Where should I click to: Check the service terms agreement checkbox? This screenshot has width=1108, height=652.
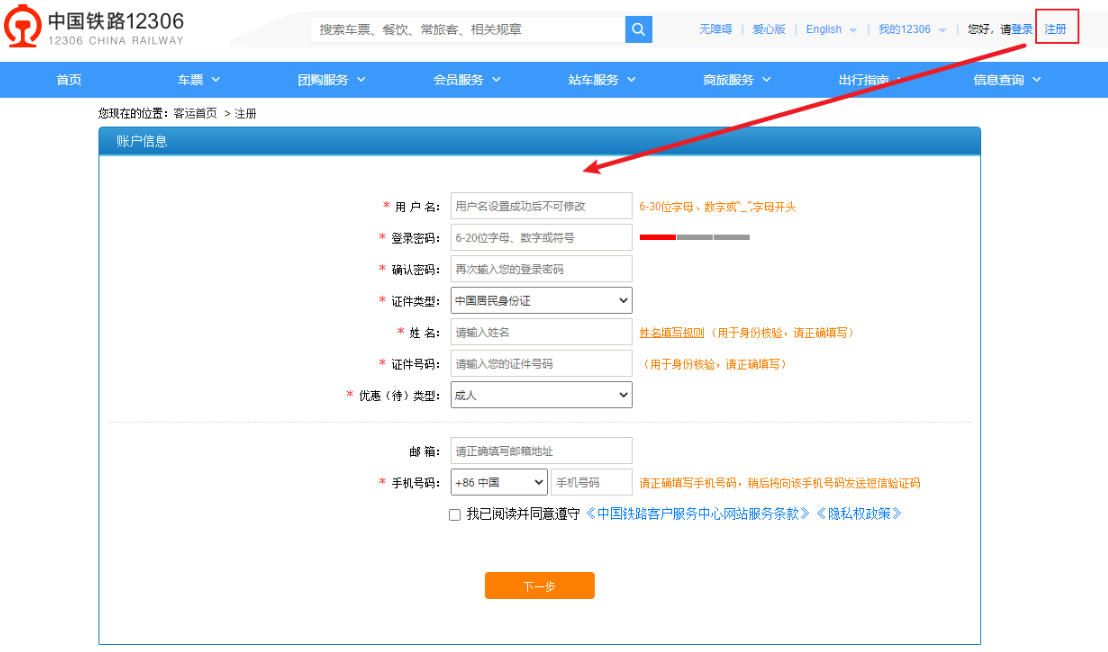pyautogui.click(x=455, y=515)
